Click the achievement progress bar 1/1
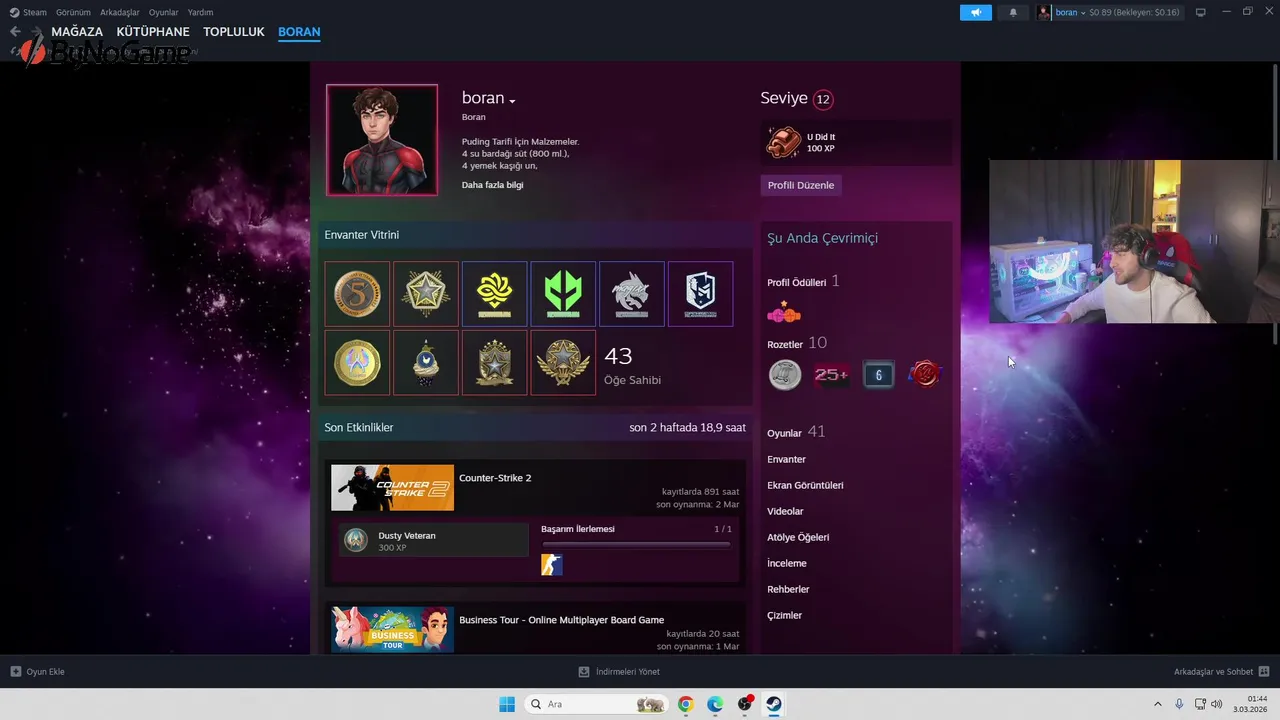The height and width of the screenshot is (720, 1280). 636,544
